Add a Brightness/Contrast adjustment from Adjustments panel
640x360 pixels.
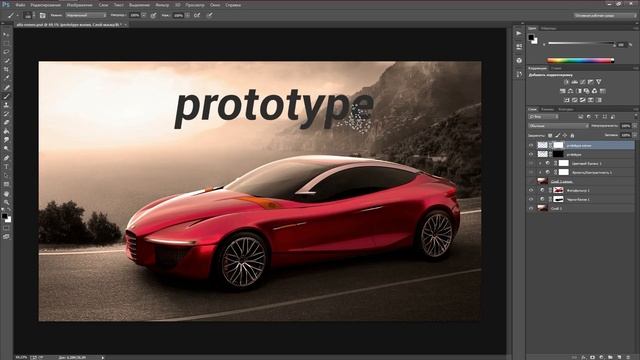pyautogui.click(x=566, y=82)
